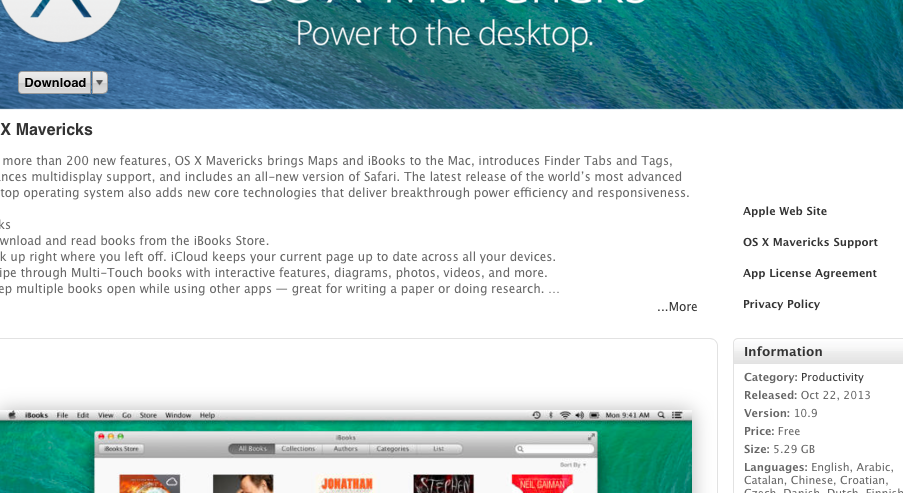Viewport: 903px width, 493px height.
Task: Click the iBooks screenshot preview image
Action: click(x=346, y=450)
